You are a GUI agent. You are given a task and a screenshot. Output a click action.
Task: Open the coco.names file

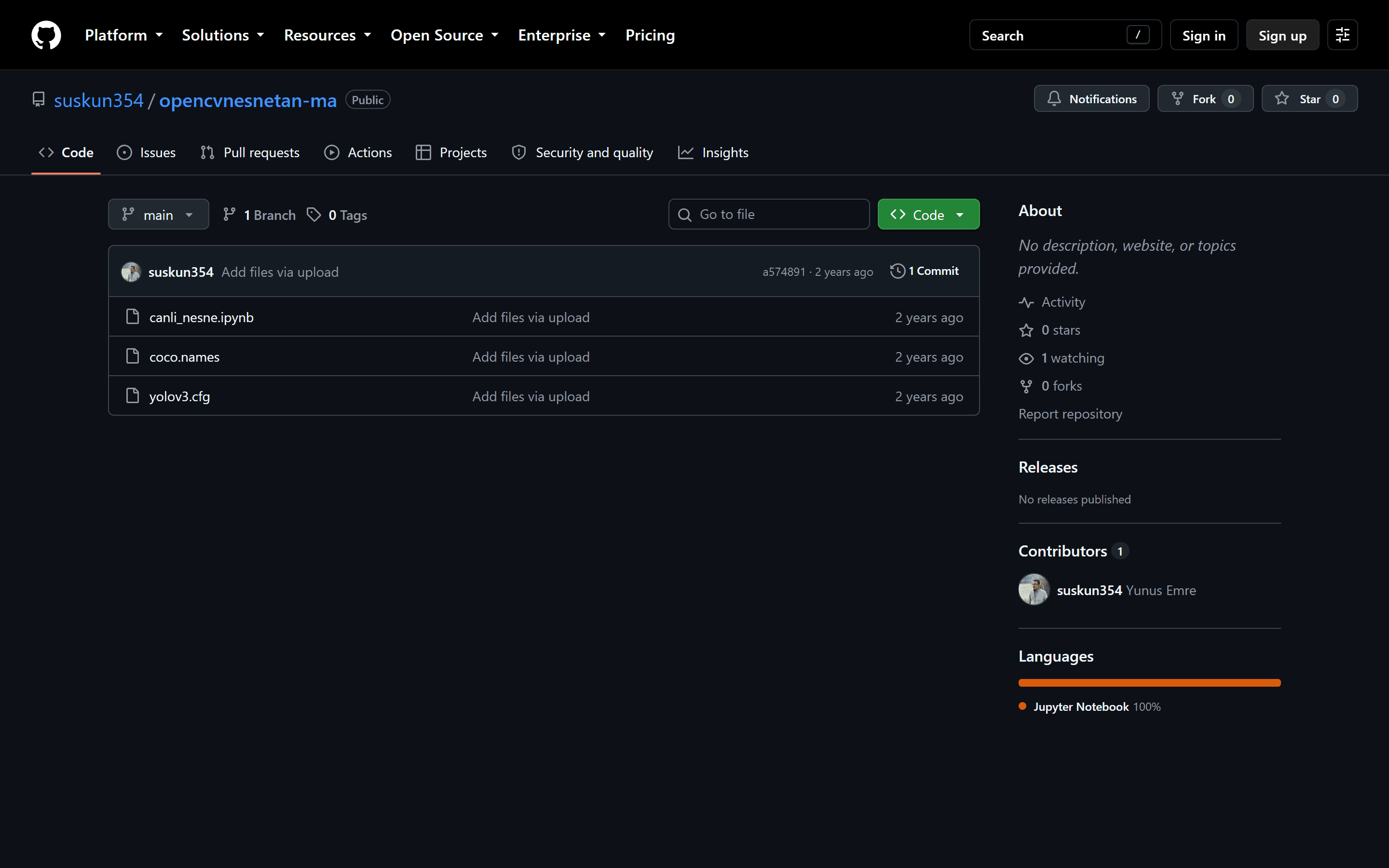184,357
